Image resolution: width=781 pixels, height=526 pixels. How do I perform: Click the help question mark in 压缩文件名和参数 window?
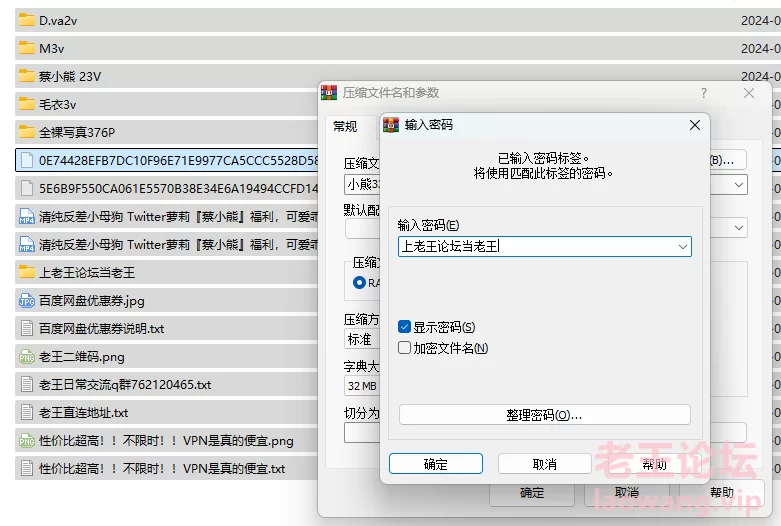point(704,93)
